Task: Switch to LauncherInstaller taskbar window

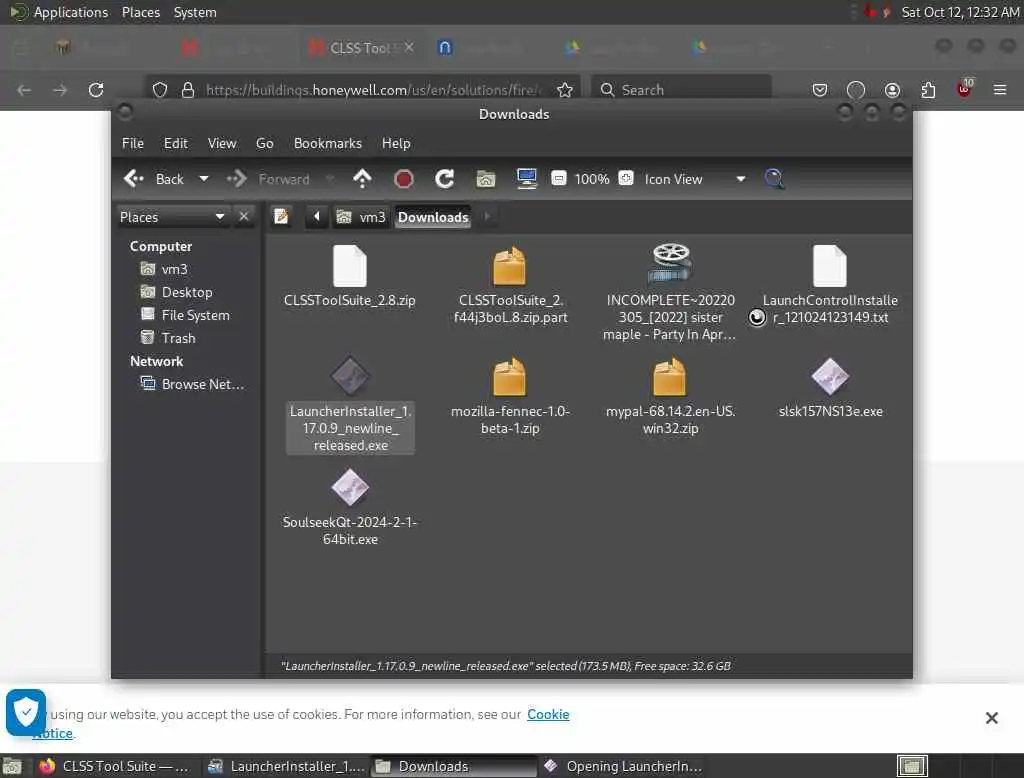Action: point(286,766)
